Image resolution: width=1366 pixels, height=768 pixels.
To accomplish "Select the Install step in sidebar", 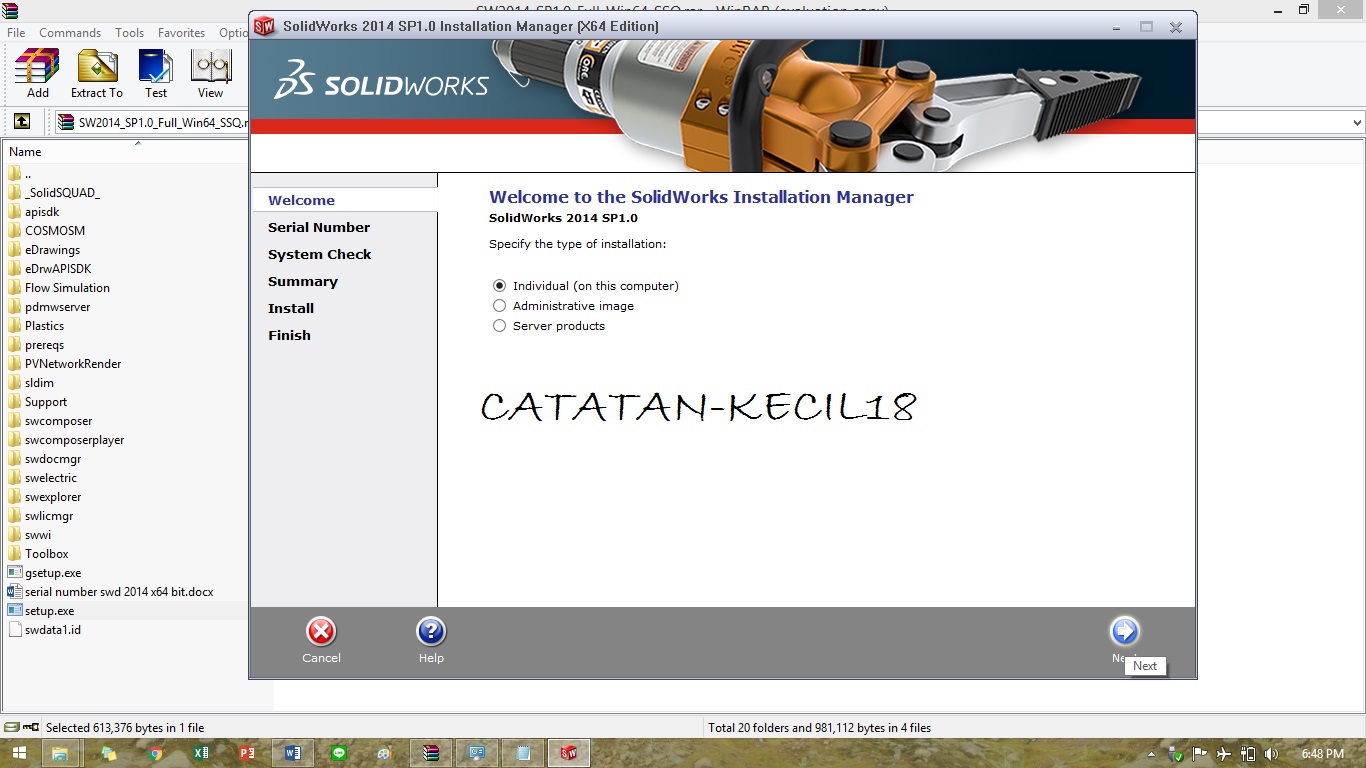I will click(x=291, y=308).
